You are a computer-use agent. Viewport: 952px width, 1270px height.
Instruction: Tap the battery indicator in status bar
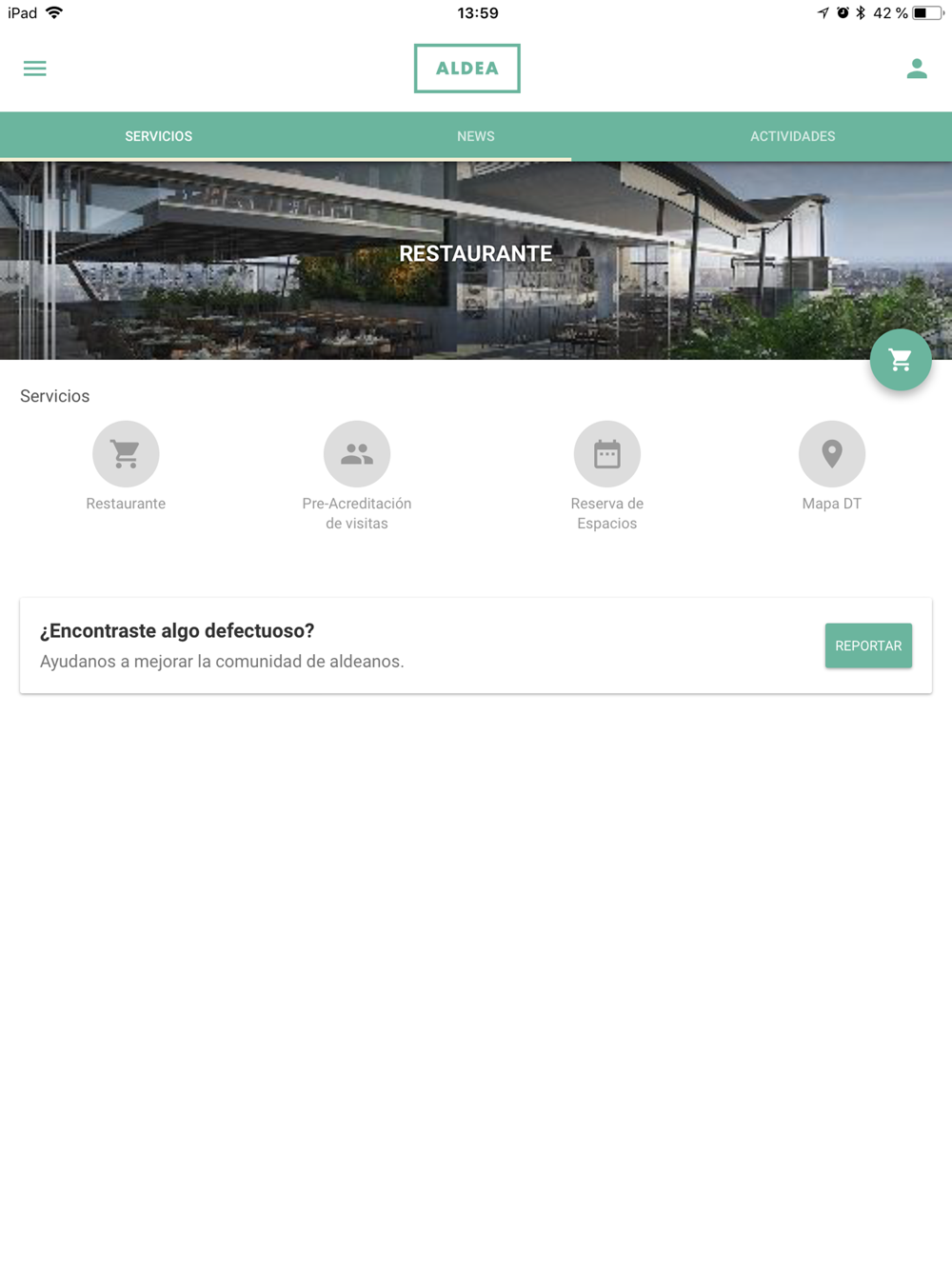tap(928, 13)
